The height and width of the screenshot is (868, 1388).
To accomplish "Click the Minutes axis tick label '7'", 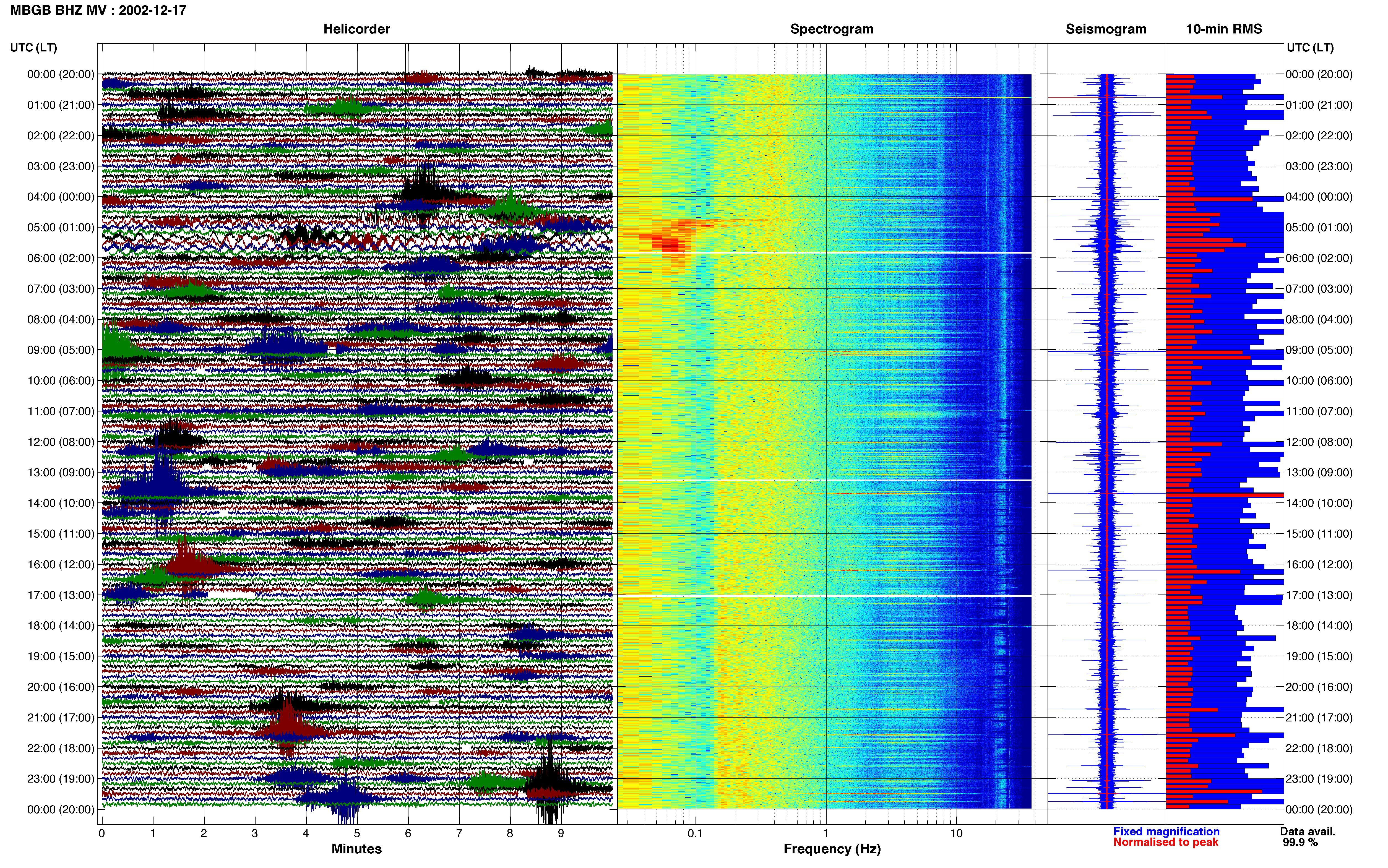I will coord(459,833).
